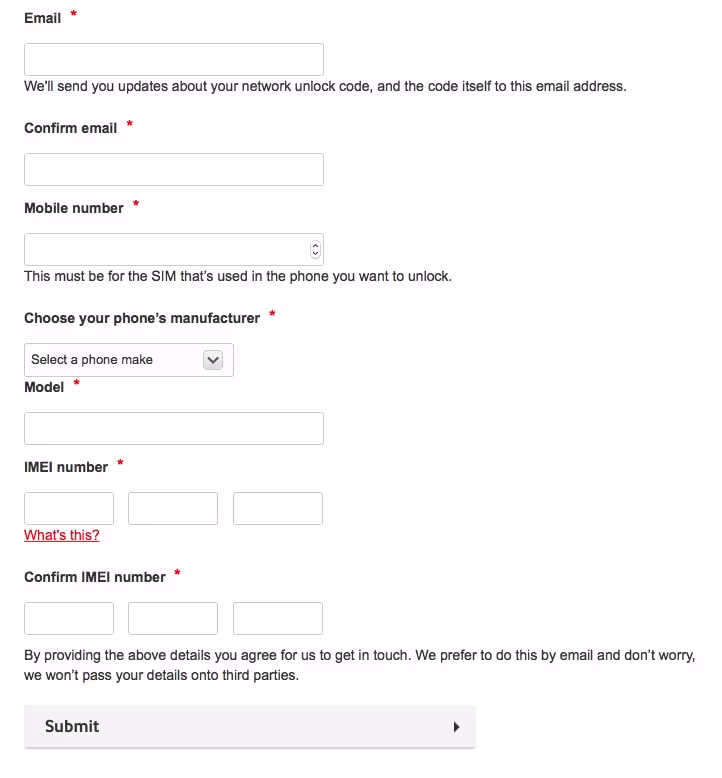
Task: Select the second IMEI number box
Action: tap(173, 508)
